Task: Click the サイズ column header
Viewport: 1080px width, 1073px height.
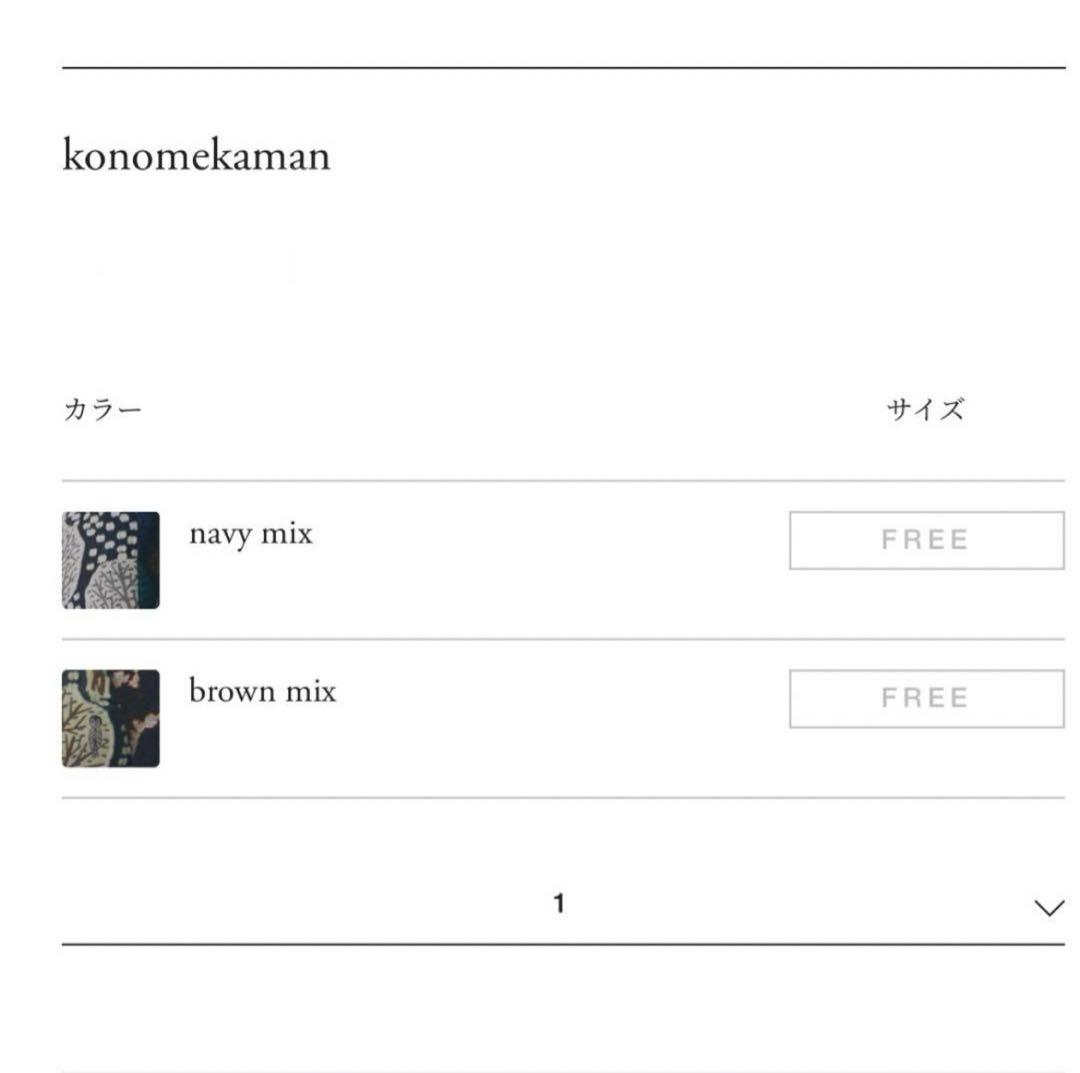Action: (x=923, y=406)
